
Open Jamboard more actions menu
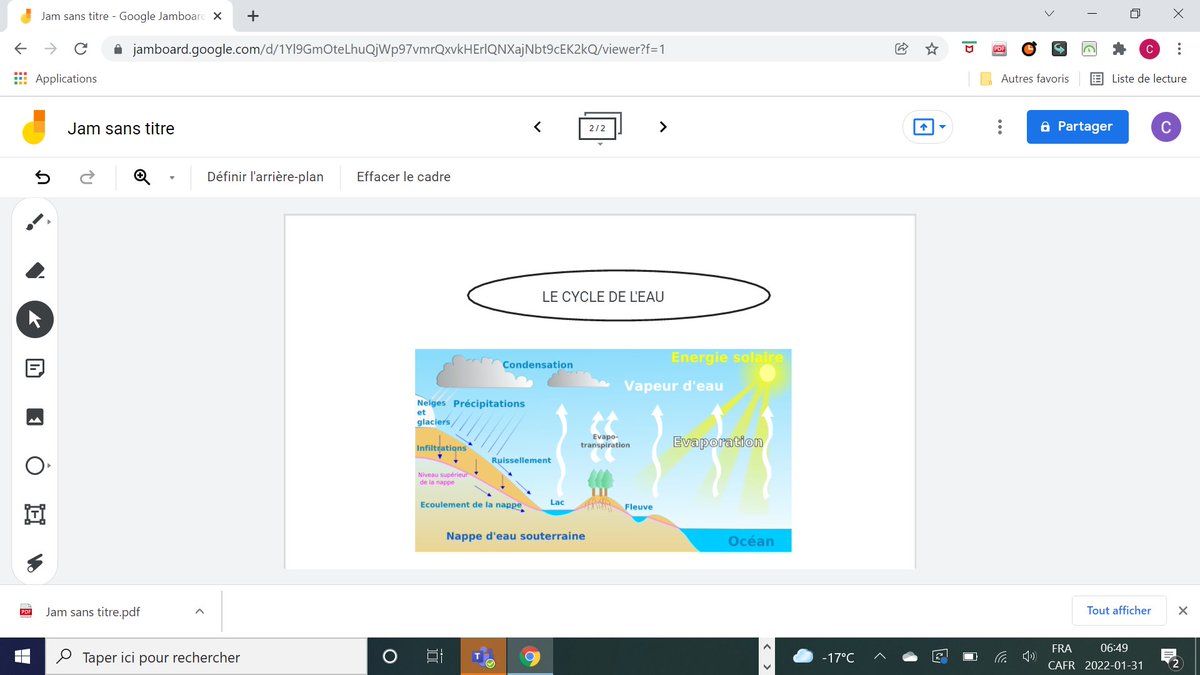1000,127
